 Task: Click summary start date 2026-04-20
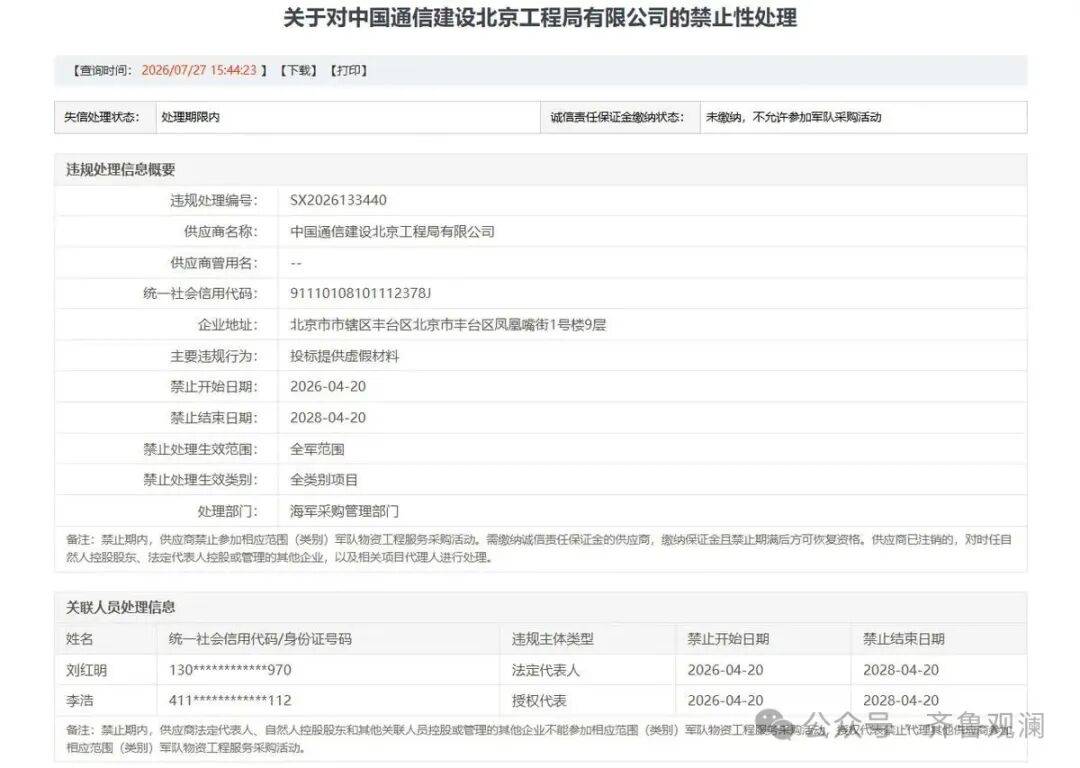tap(328, 386)
